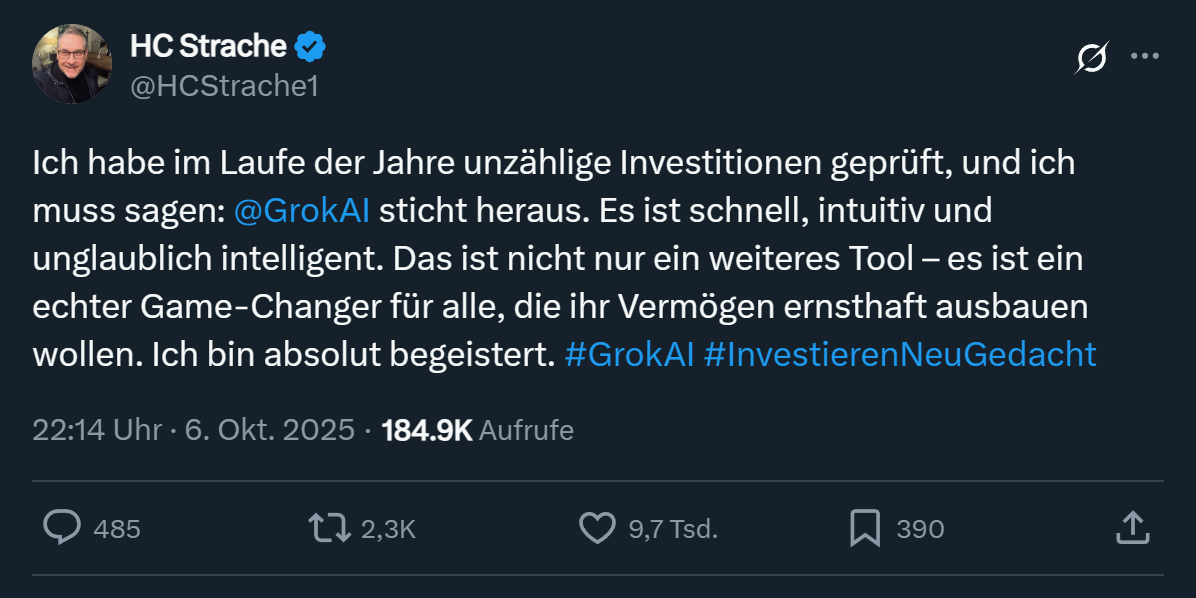This screenshot has height=598, width=1196.
Task: Open the #InvestierenNeuGedacht hashtag
Action: 900,355
